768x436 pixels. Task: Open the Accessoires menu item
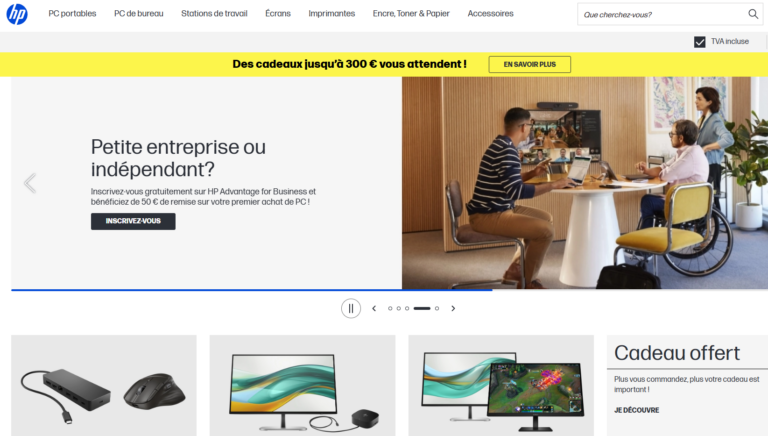point(490,14)
